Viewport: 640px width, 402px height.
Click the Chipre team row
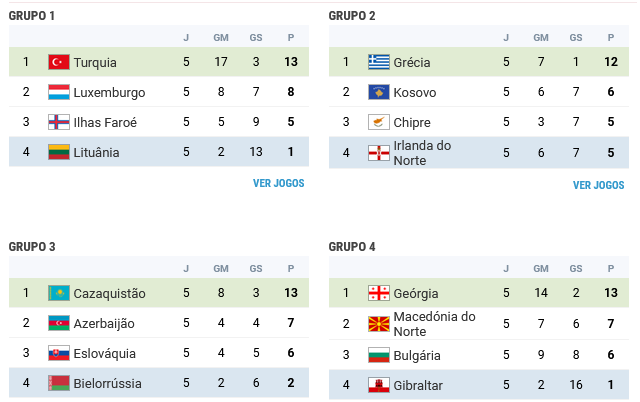click(479, 122)
